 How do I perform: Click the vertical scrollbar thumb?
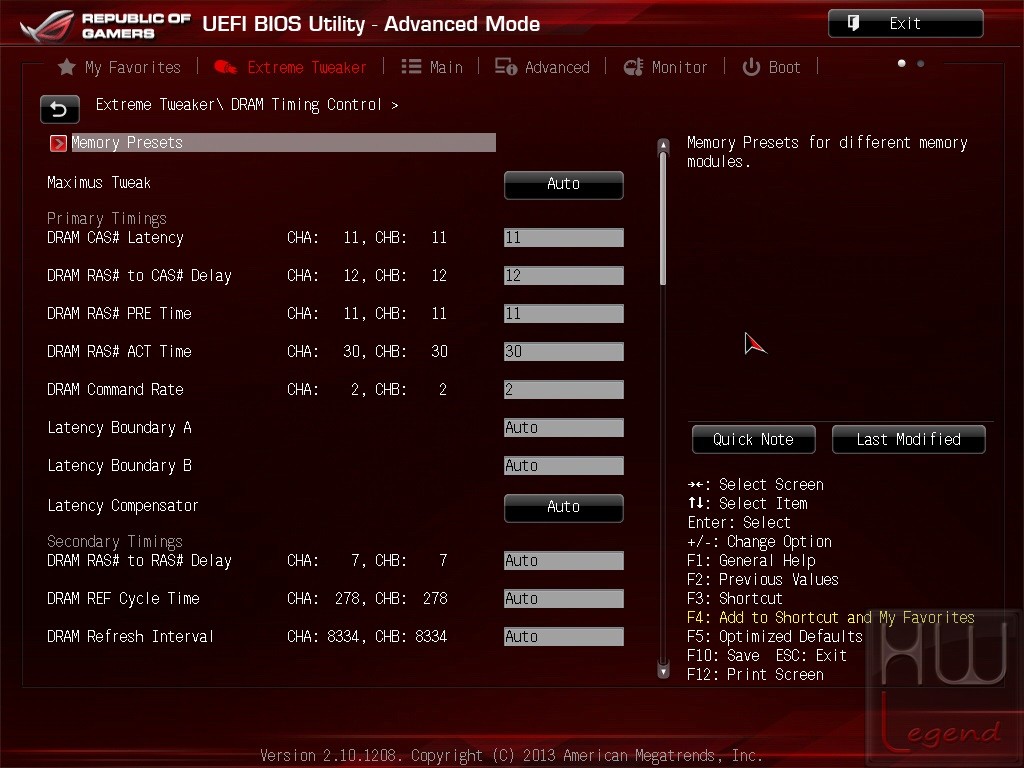pos(663,219)
